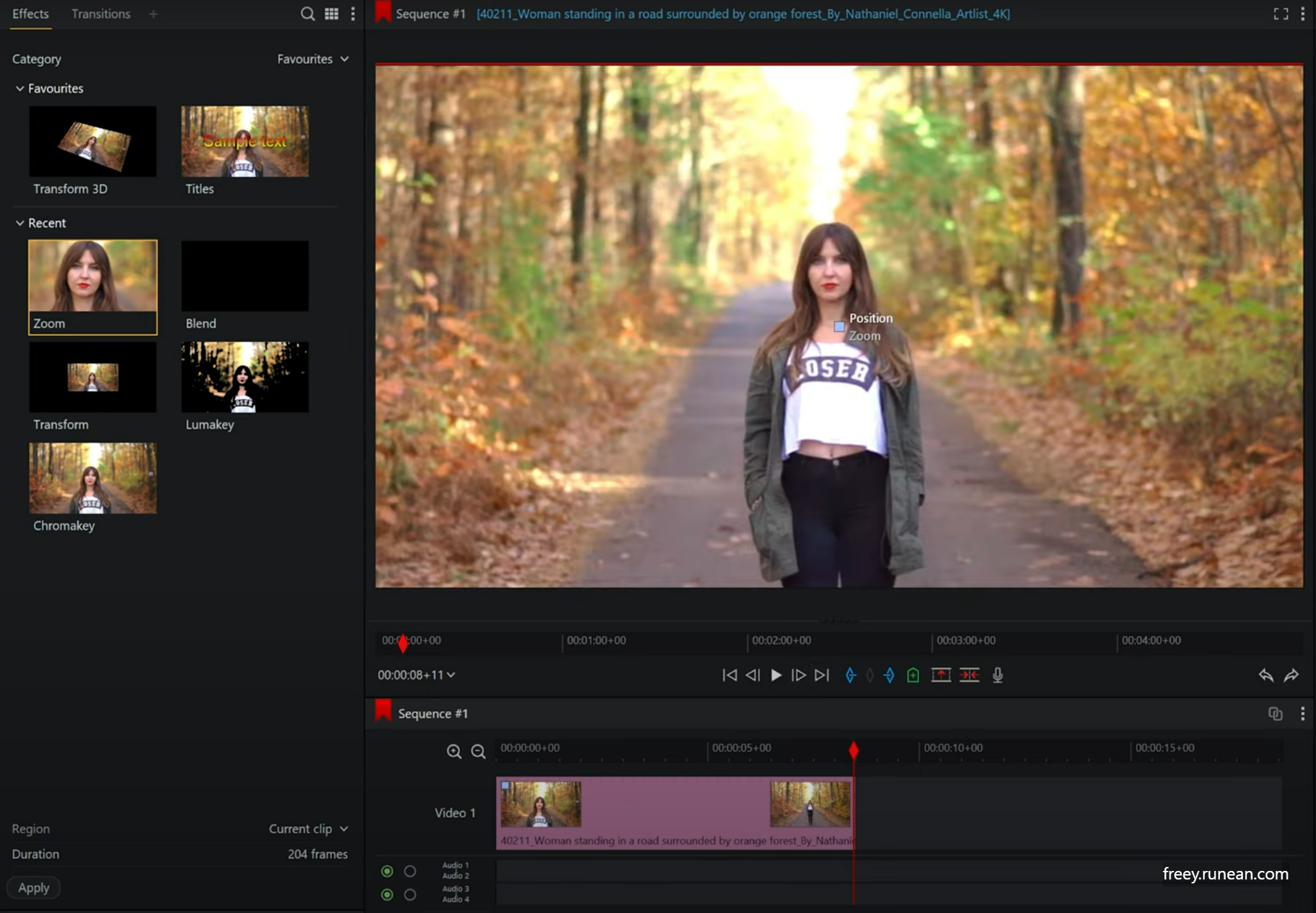Jump to start of sequence
Viewport: 1316px width, 913px height.
click(x=729, y=675)
